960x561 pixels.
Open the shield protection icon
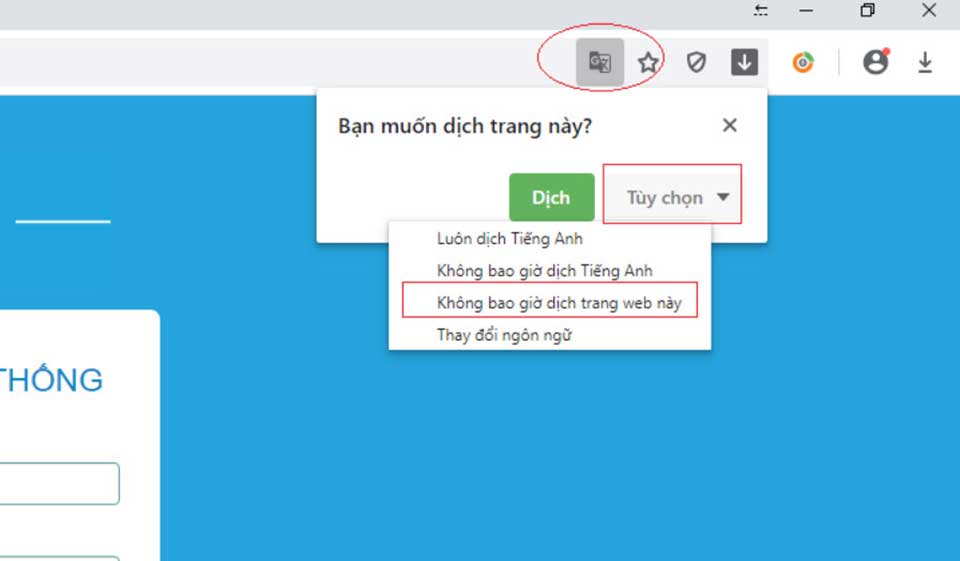point(696,62)
